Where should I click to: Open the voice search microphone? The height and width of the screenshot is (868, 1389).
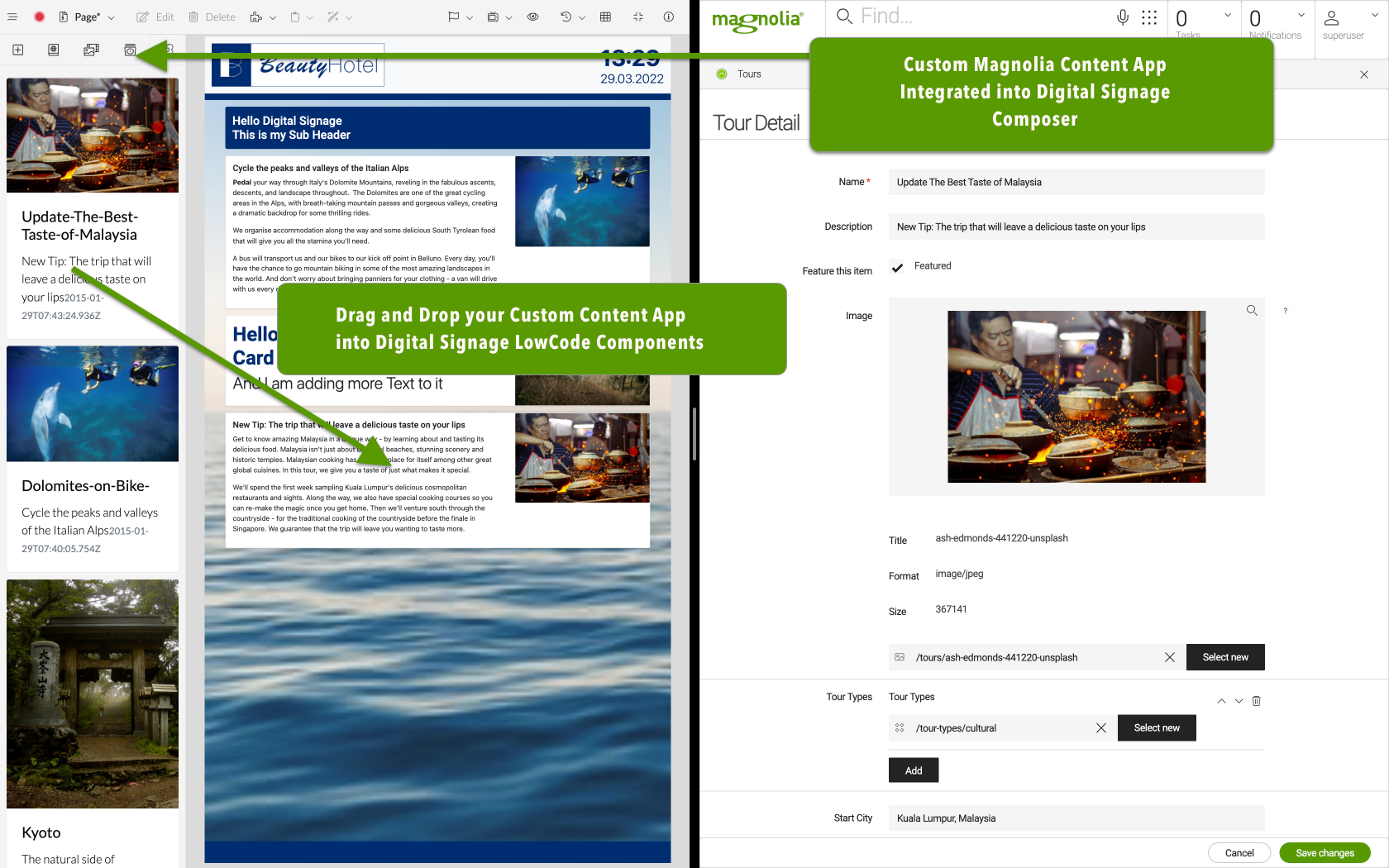pos(1123,17)
